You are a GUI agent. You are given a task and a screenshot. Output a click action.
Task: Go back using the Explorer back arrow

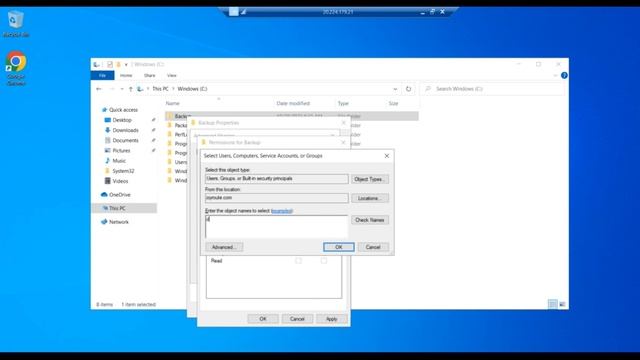pos(99,89)
